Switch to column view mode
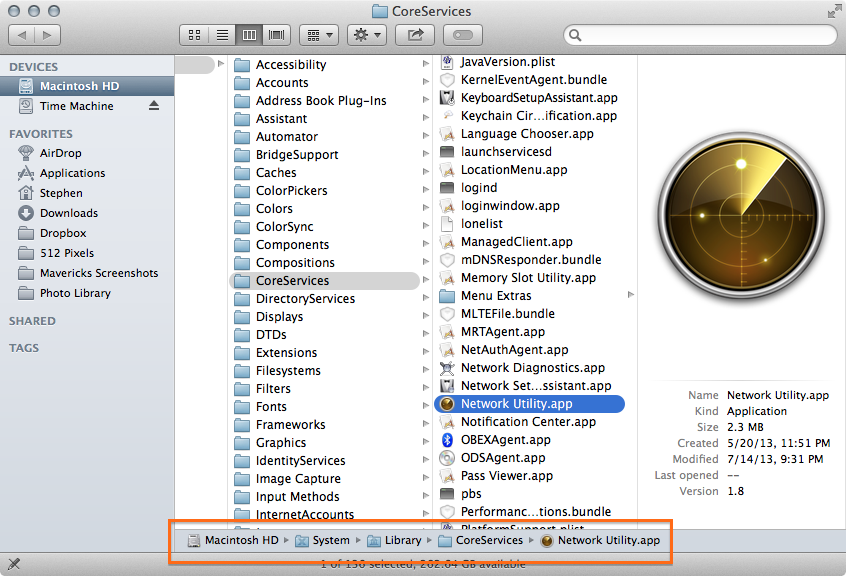Image resolution: width=846 pixels, height=576 pixels. [249, 36]
